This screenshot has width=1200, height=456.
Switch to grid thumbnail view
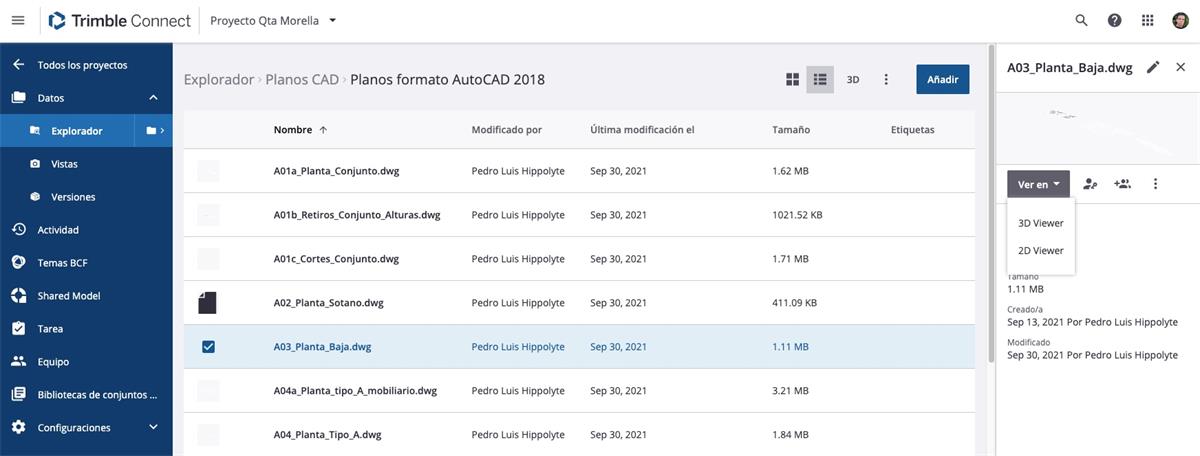click(x=793, y=80)
